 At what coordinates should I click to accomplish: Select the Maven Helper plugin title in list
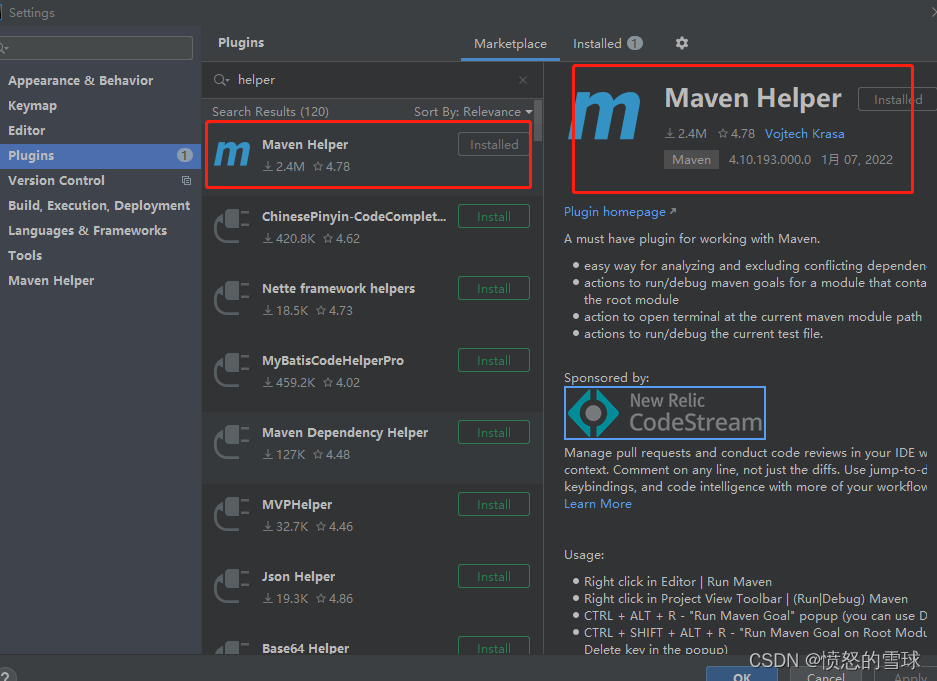305,145
